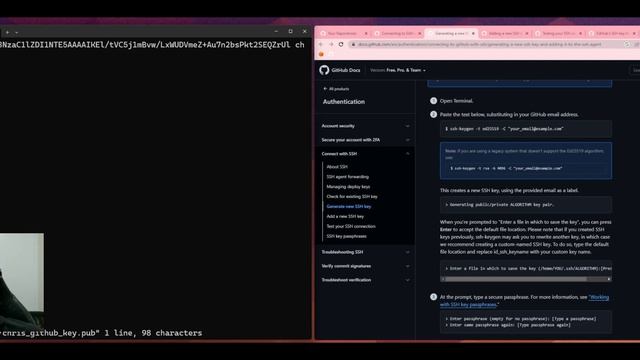
Task: Collapse the Connect with SSH section
Action: [365, 154]
